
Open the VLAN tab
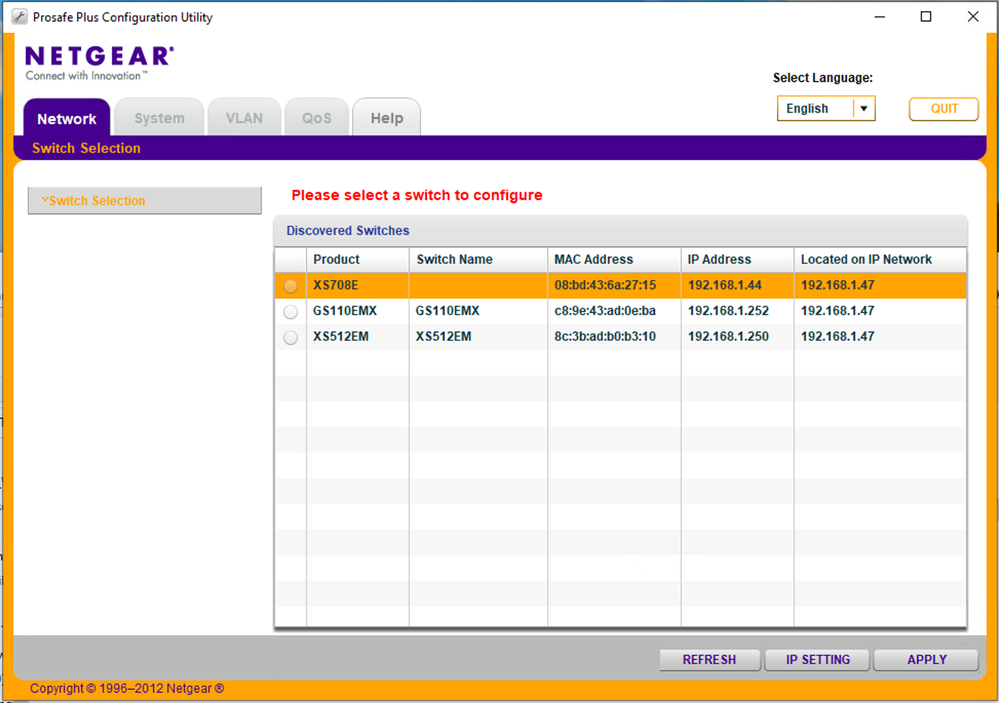click(x=244, y=118)
